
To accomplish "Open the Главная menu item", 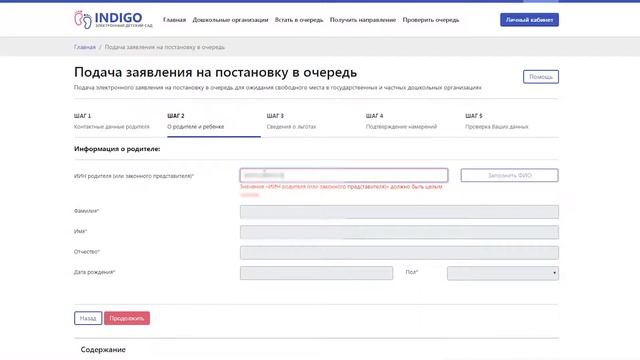I will click(174, 20).
